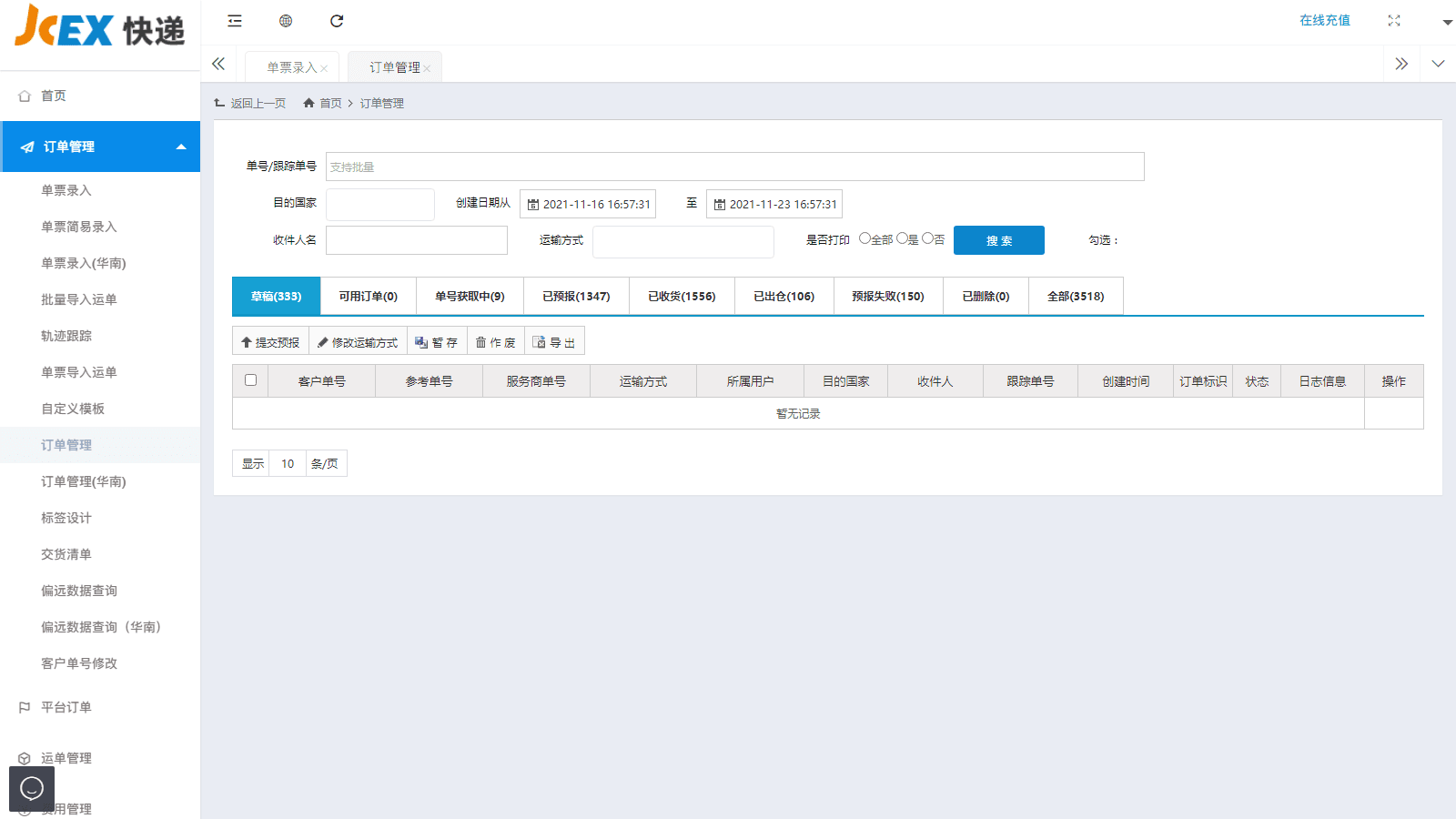1456x819 pixels.
Task: Check the select-all checkbox in the table header
Action: point(250,380)
